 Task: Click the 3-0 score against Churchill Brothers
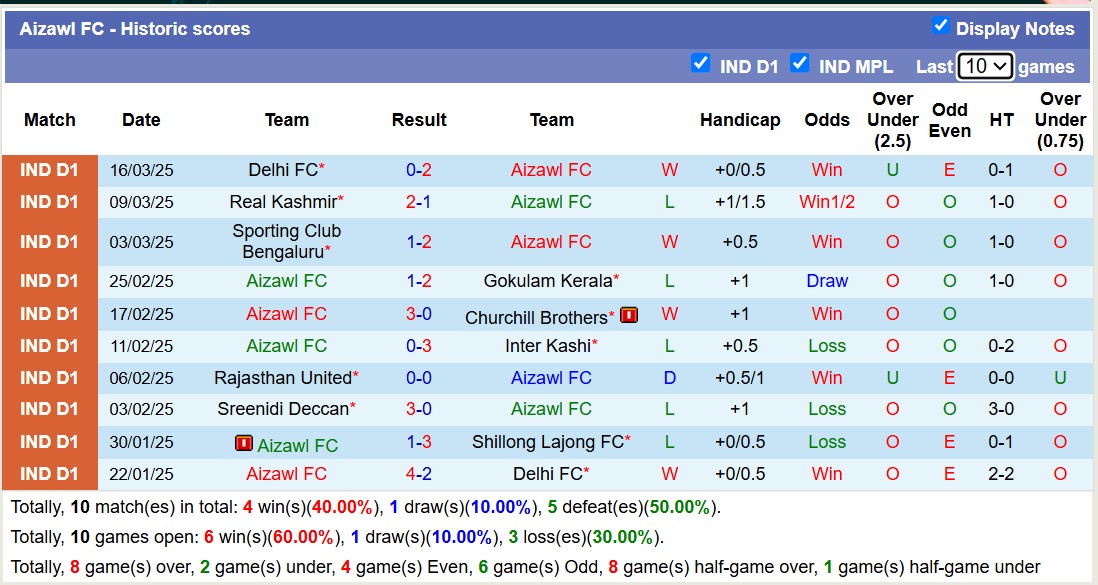click(419, 314)
